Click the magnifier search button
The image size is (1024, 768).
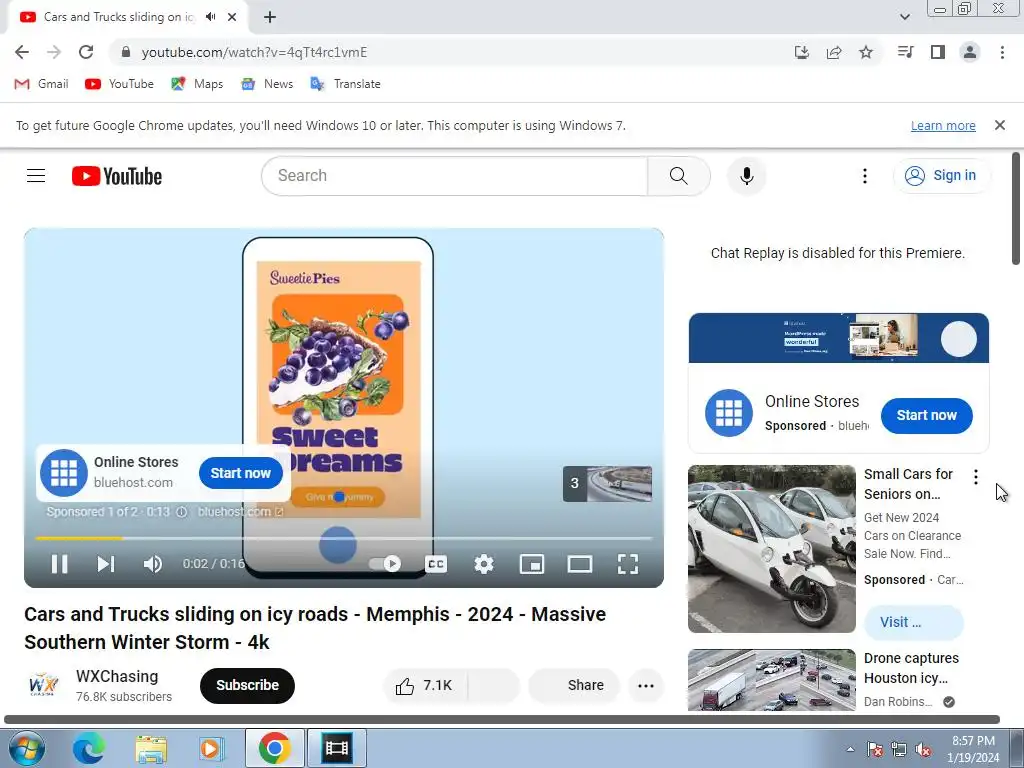(679, 176)
